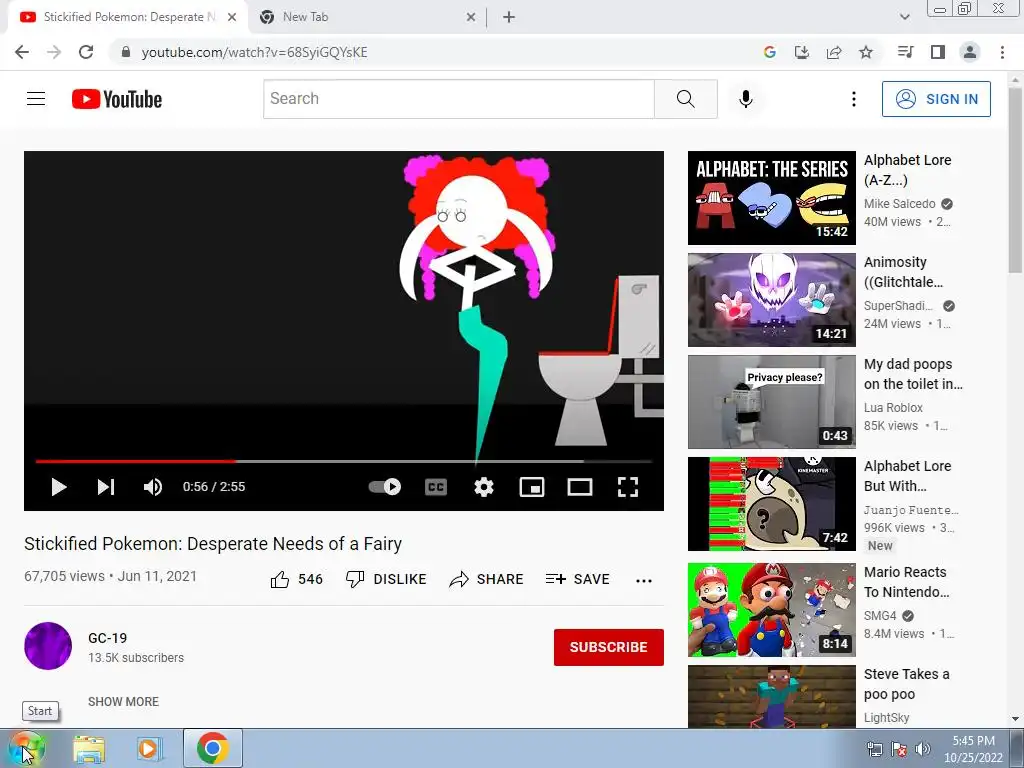Switch to theater mode
This screenshot has width=1024, height=768.
580,487
